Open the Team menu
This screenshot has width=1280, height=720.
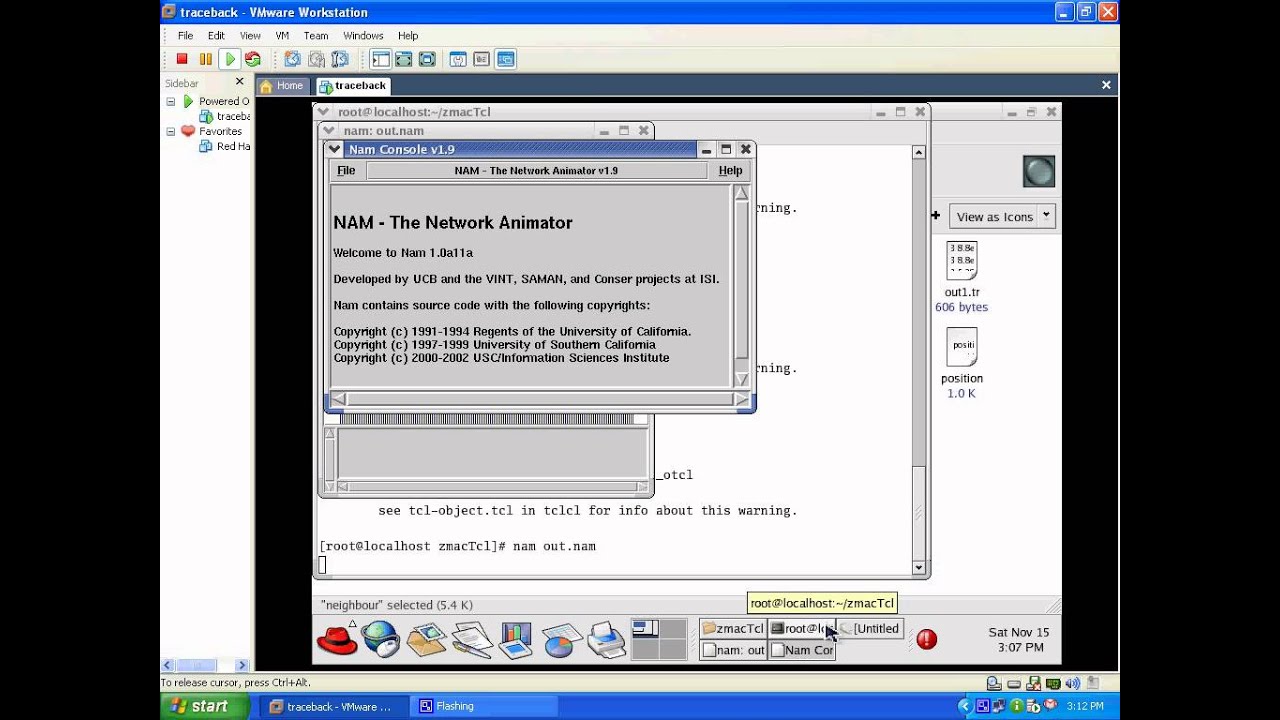tap(316, 35)
